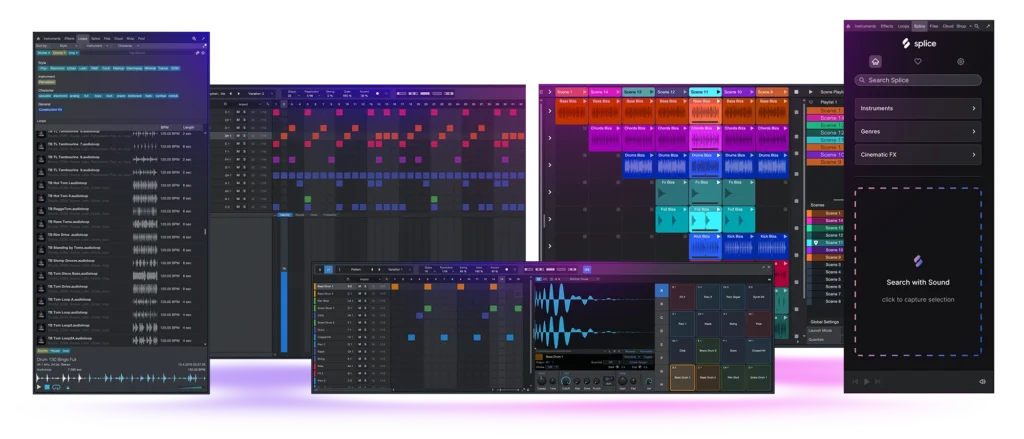
Task: Toggle the Construction Kit filter tag
Action: pyautogui.click(x=51, y=109)
